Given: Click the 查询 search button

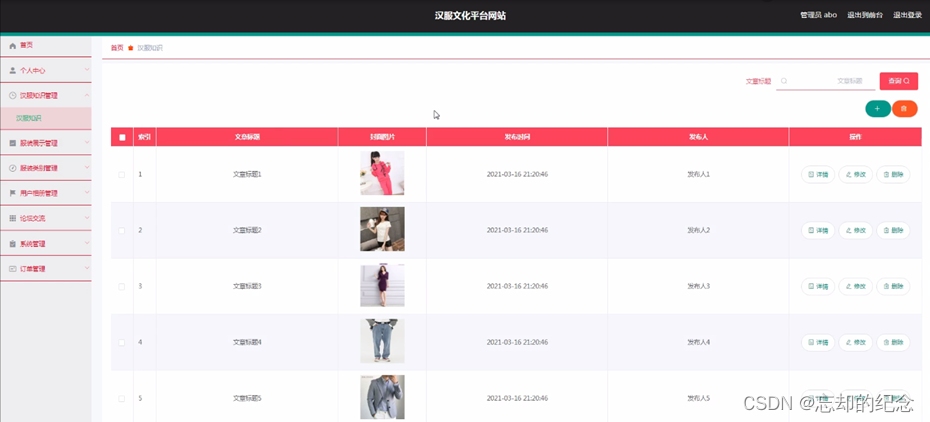Looking at the screenshot, I should coord(899,81).
